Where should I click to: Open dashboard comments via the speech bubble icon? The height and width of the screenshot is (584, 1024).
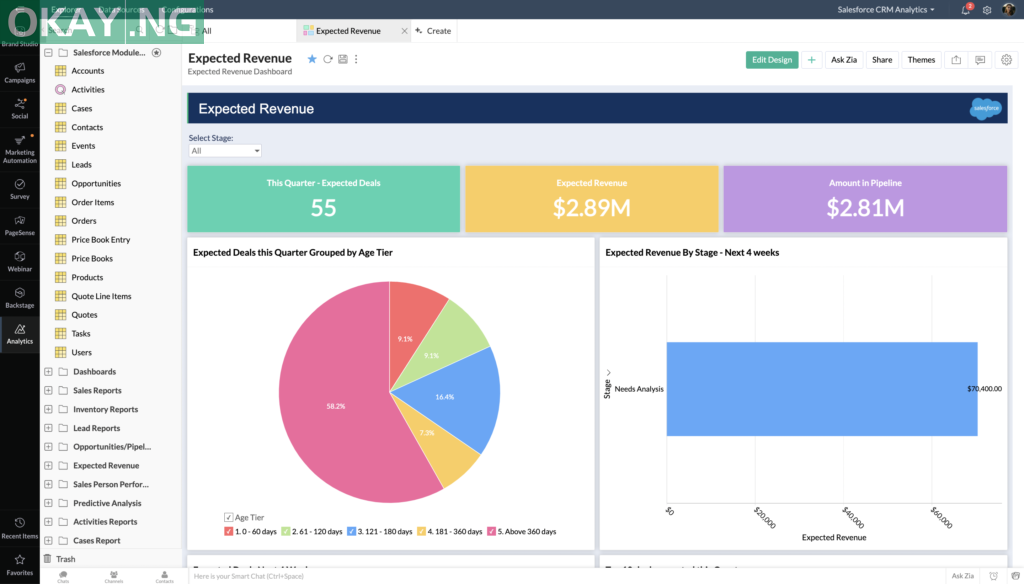[980, 60]
